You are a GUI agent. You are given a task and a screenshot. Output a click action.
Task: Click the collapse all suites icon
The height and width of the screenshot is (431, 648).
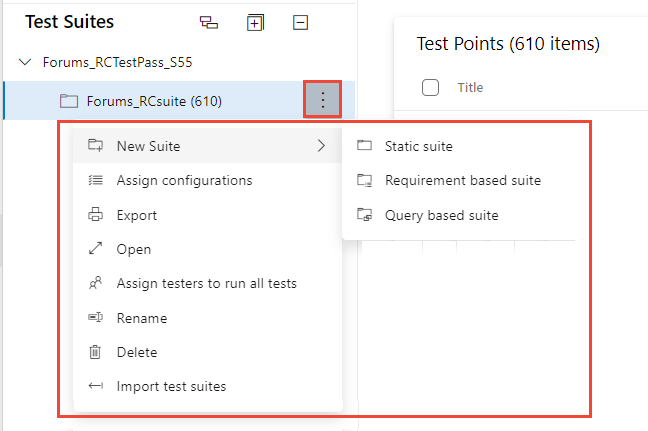coord(300,22)
